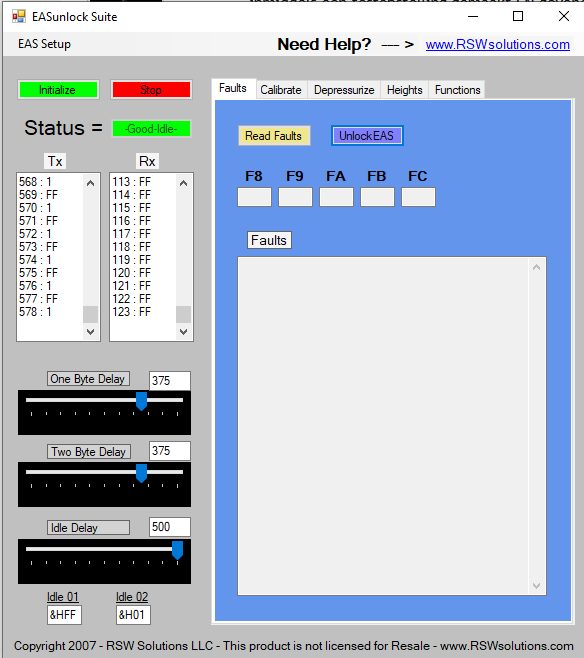Open the EAS Setup menu
The image size is (584, 658).
pyautogui.click(x=44, y=44)
